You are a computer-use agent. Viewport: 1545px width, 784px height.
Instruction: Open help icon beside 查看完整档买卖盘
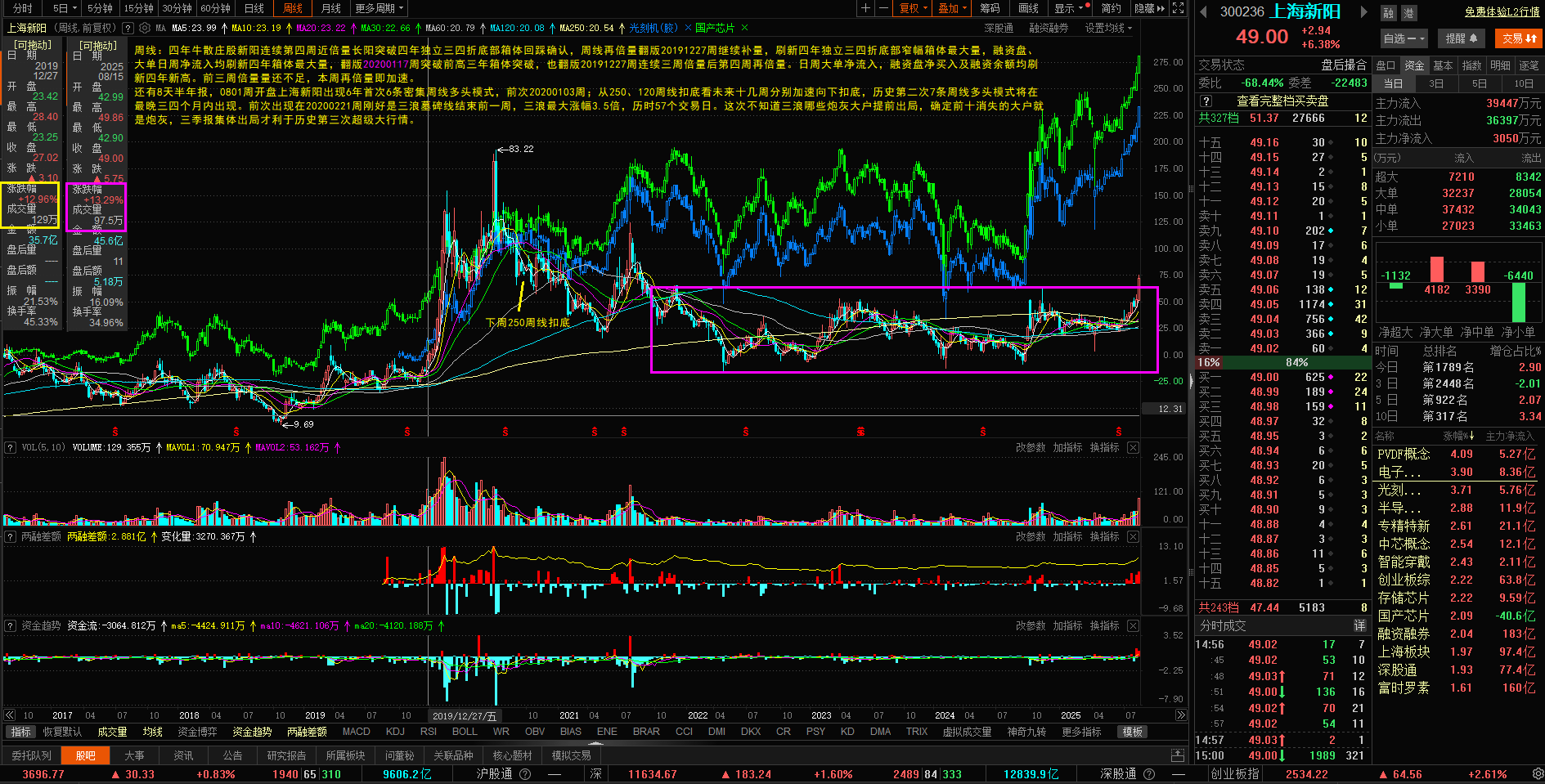(x=1206, y=101)
